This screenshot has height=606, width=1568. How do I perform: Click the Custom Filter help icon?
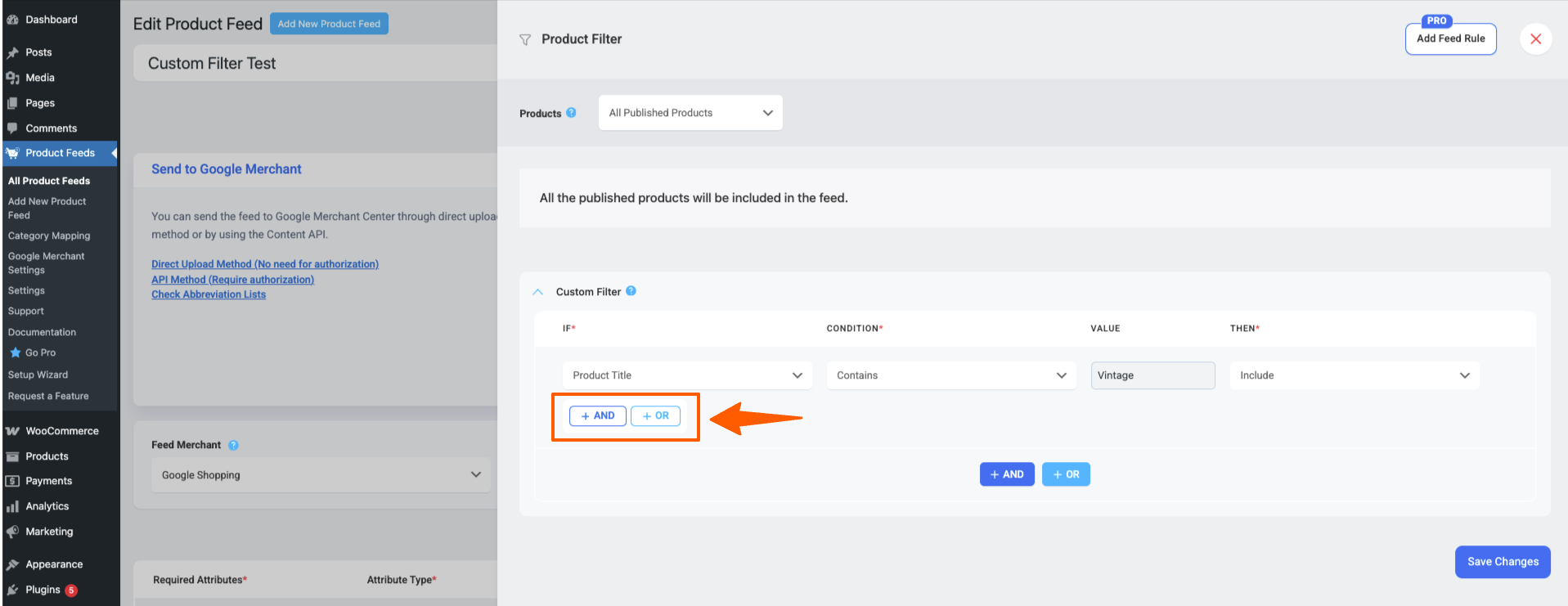(631, 291)
